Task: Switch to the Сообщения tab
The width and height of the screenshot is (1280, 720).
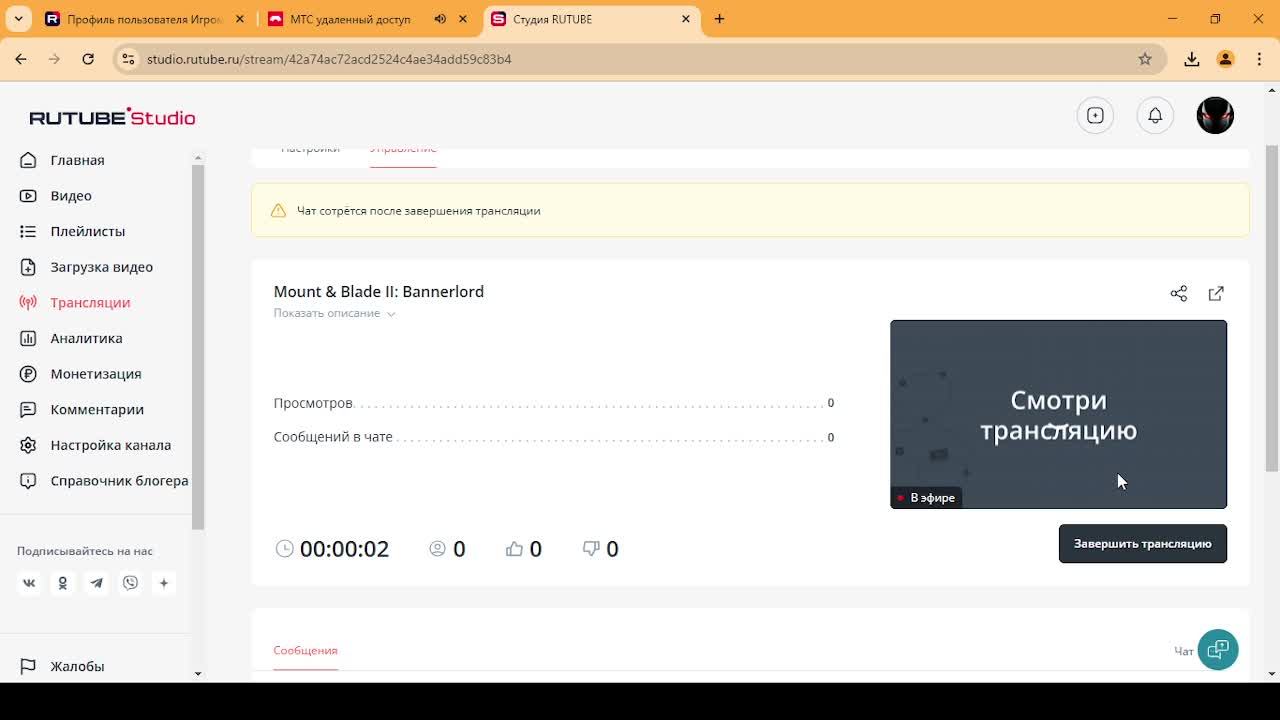Action: (x=305, y=650)
